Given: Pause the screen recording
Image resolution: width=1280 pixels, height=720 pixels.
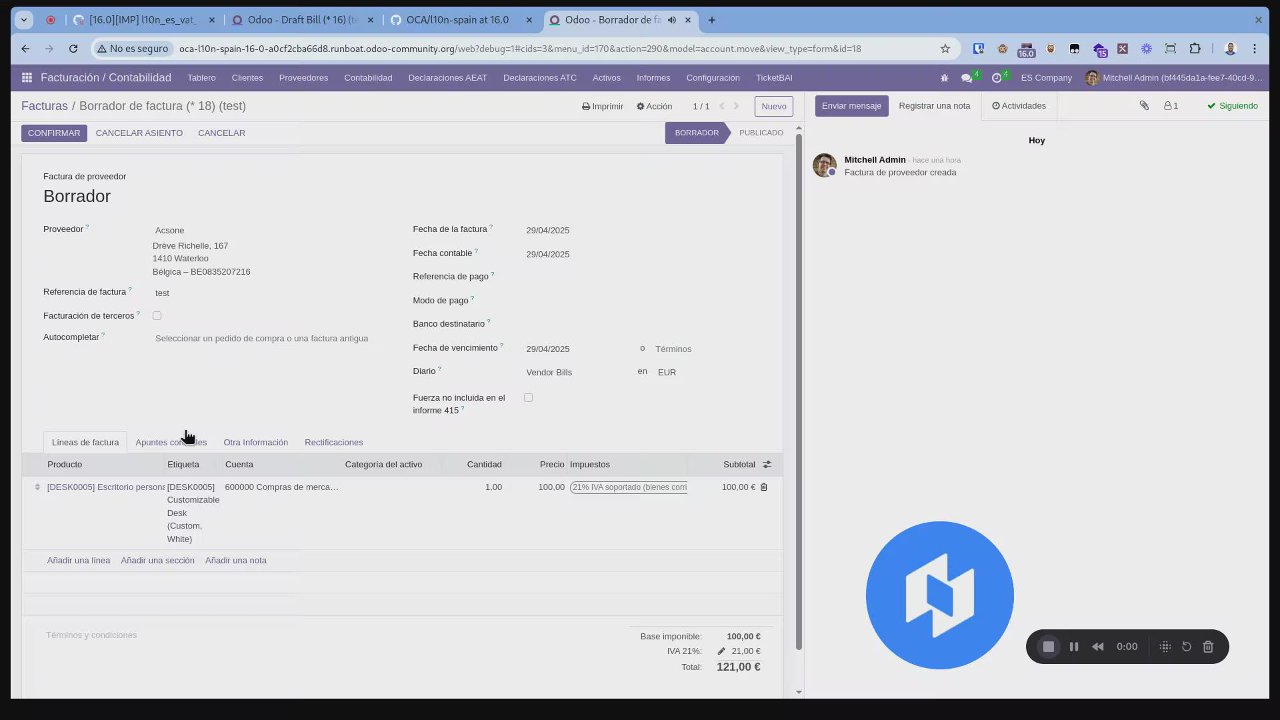Looking at the screenshot, I should click(x=1074, y=647).
